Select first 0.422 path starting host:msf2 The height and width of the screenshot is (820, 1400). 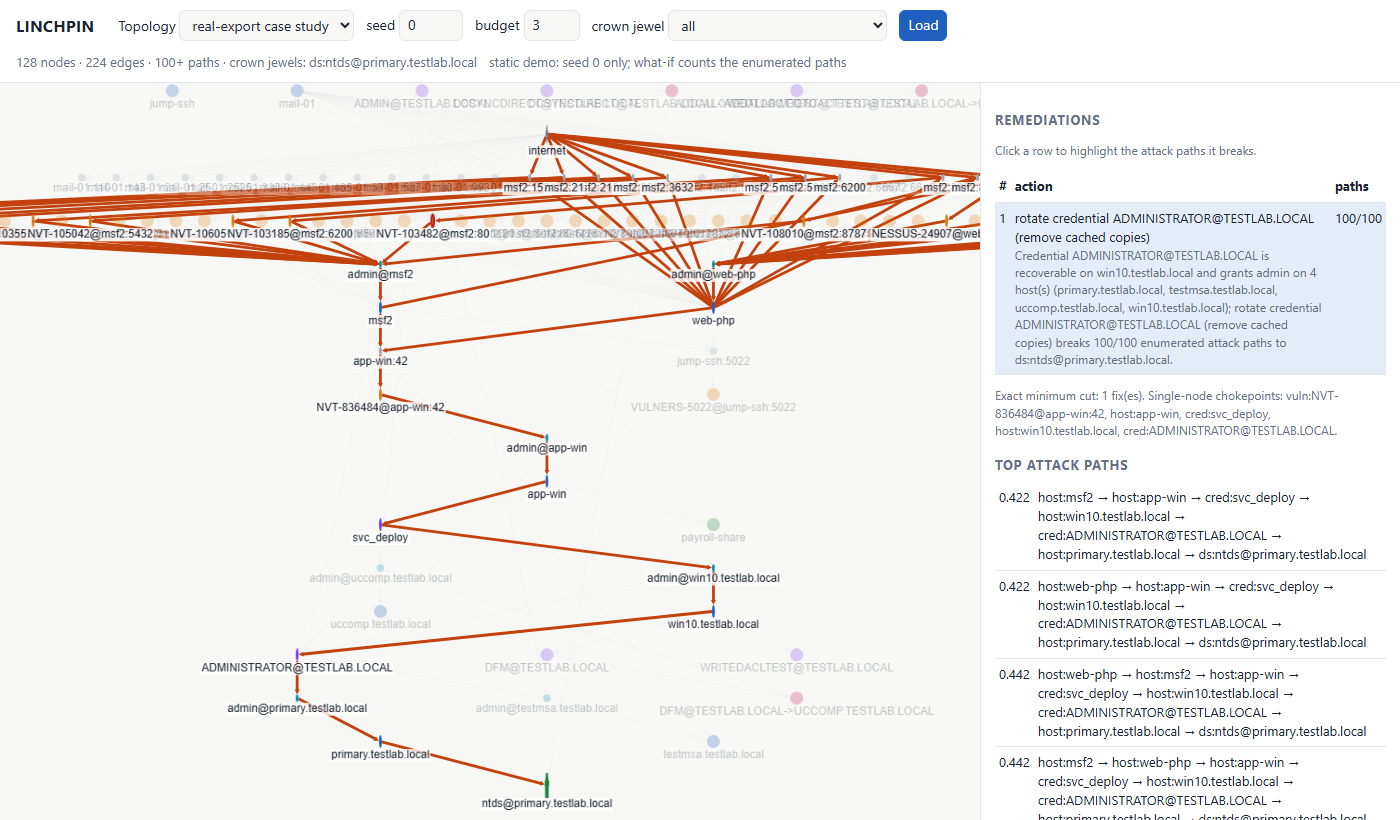pos(1190,526)
